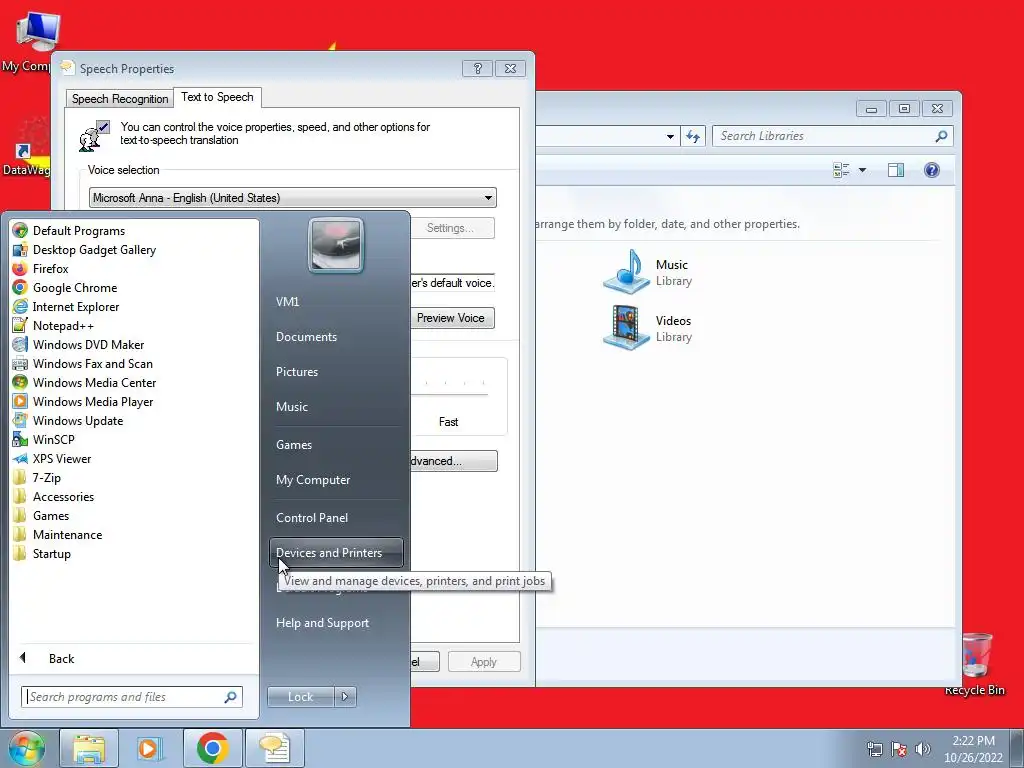
Task: Click the voice speed slider track
Action: pyautogui.click(x=449, y=394)
